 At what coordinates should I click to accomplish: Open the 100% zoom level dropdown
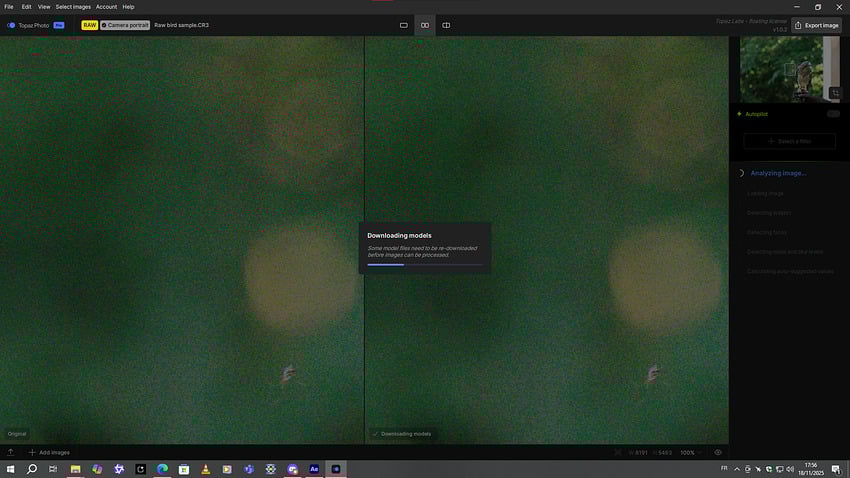[691, 452]
